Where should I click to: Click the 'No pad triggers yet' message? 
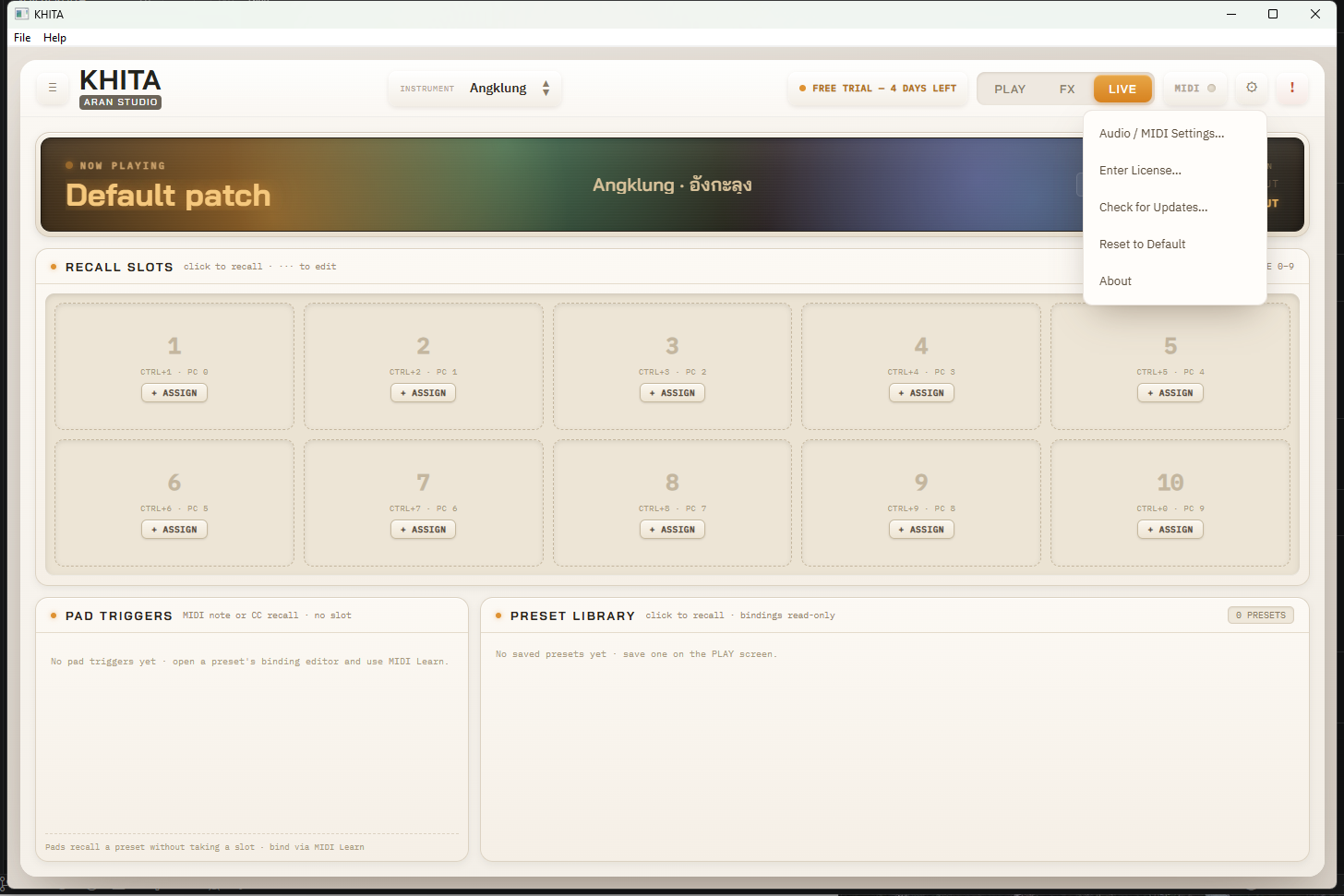click(249, 662)
